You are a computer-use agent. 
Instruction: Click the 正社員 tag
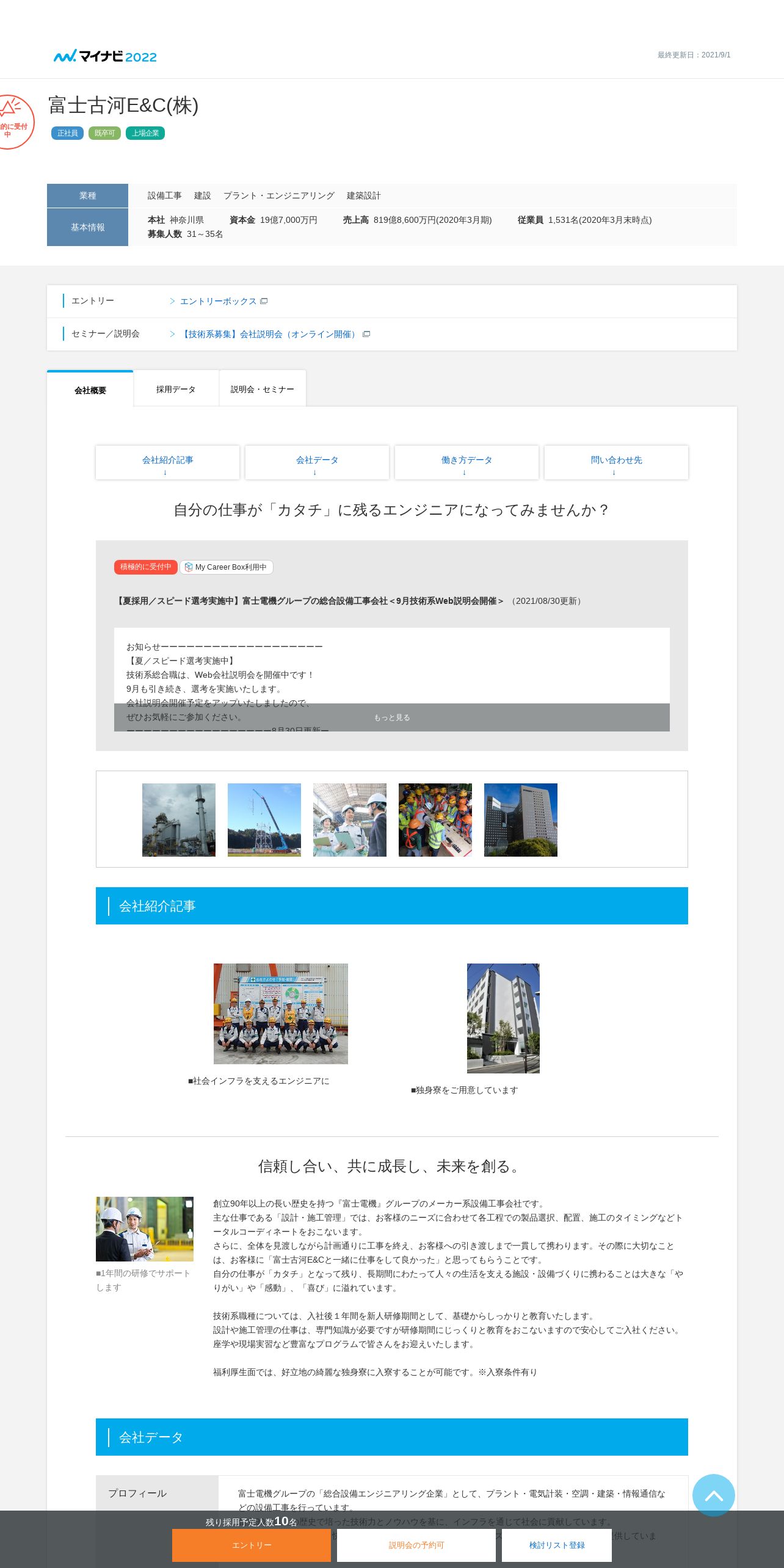point(67,133)
